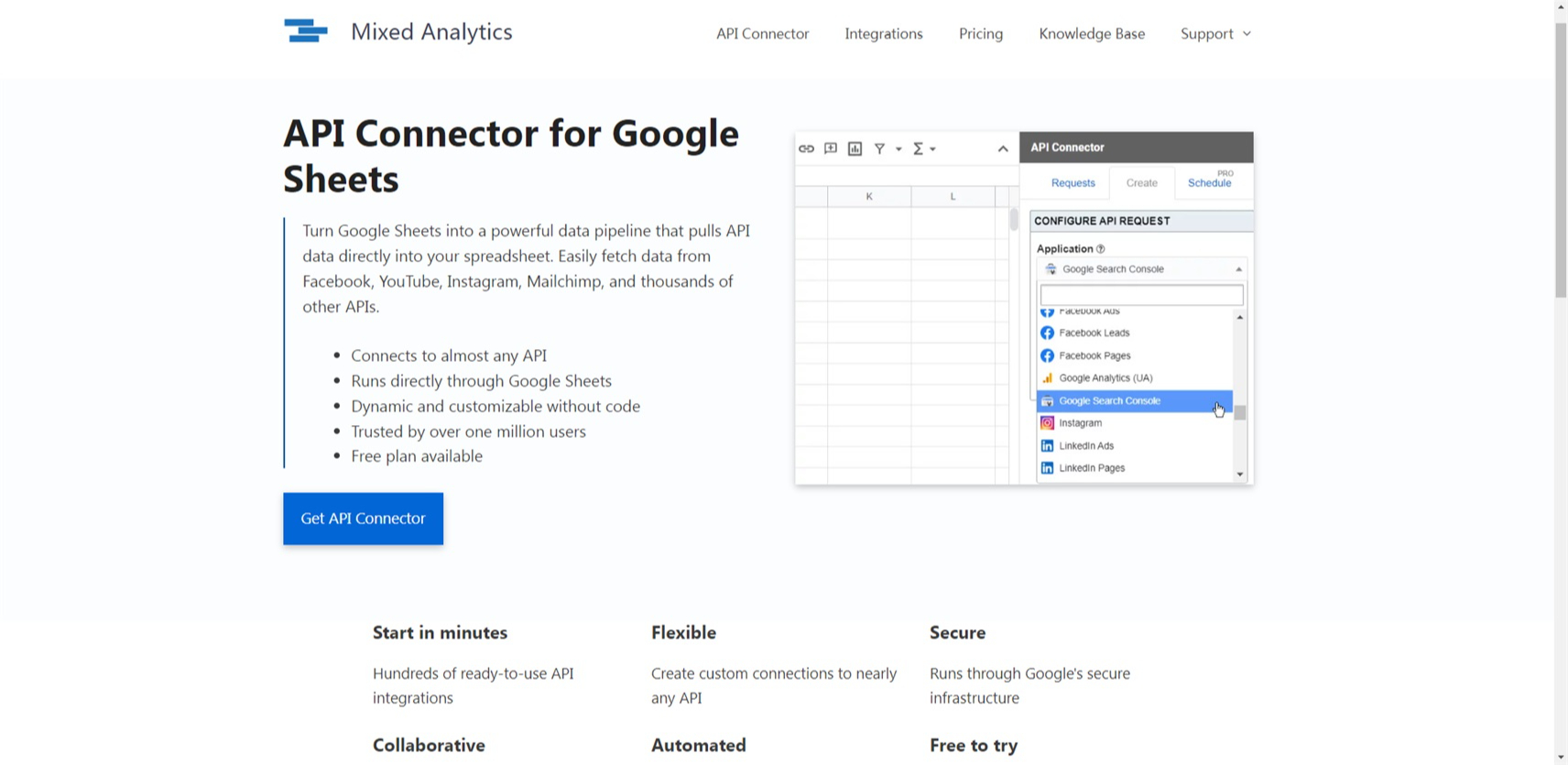The image size is (1568, 765).
Task: Open the Knowledge Base link
Action: 1091,34
